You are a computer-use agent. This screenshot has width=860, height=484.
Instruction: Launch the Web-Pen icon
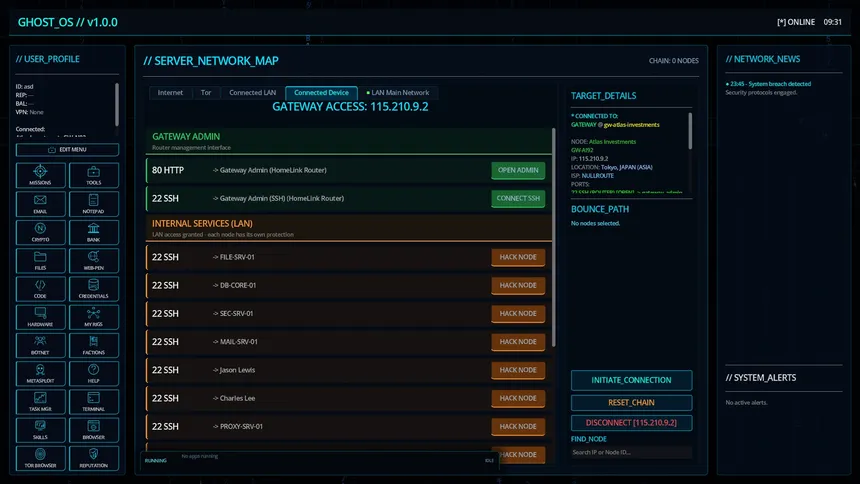(94, 261)
